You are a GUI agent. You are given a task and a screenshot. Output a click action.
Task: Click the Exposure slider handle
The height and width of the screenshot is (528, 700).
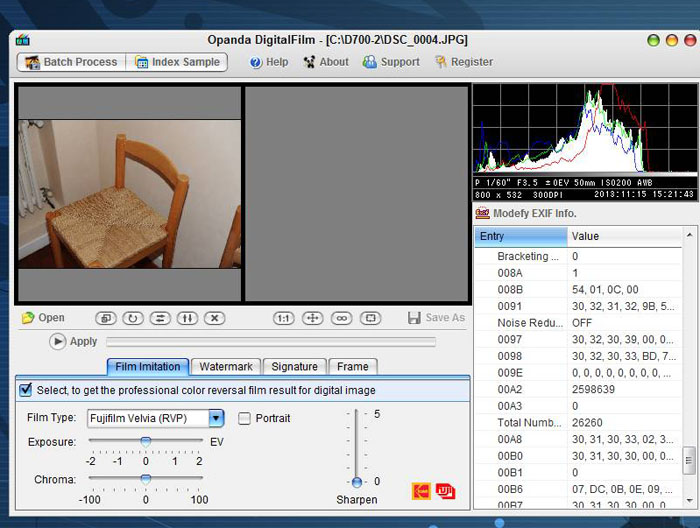(145, 441)
